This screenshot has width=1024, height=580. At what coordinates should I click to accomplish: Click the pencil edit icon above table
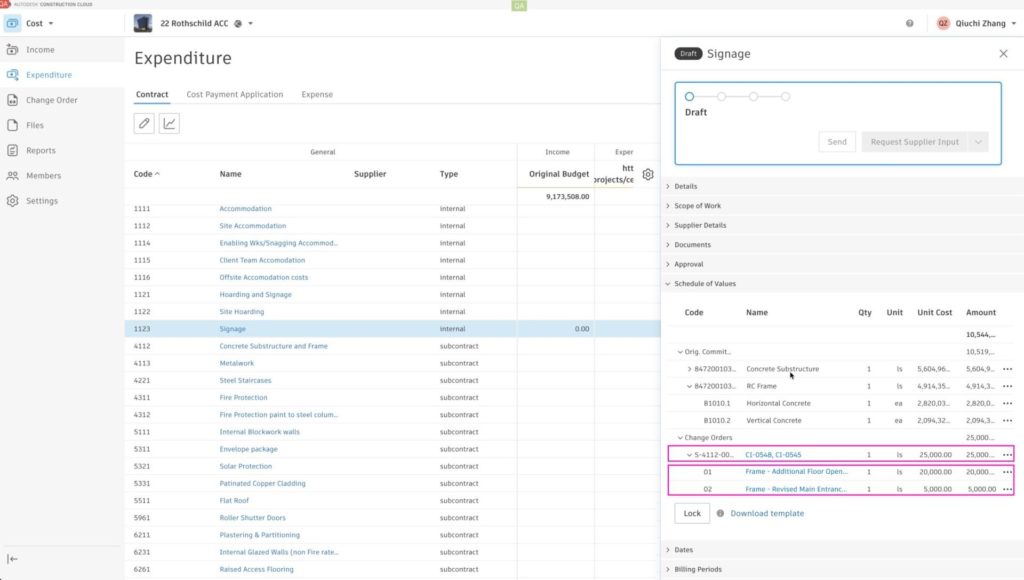click(144, 123)
